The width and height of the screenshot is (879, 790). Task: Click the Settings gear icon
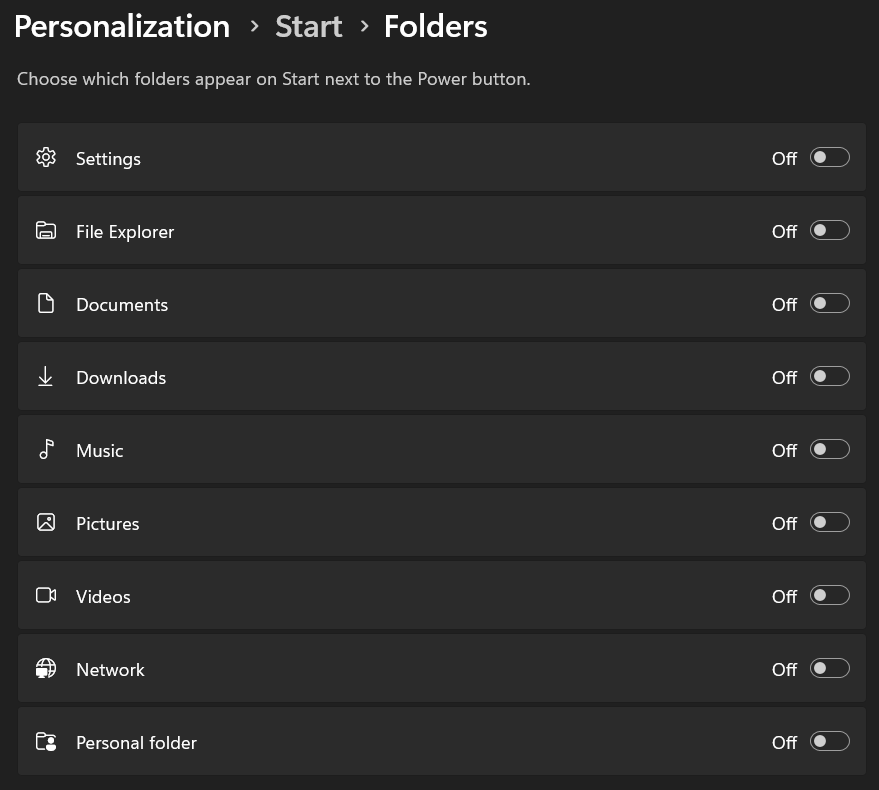tap(46, 158)
